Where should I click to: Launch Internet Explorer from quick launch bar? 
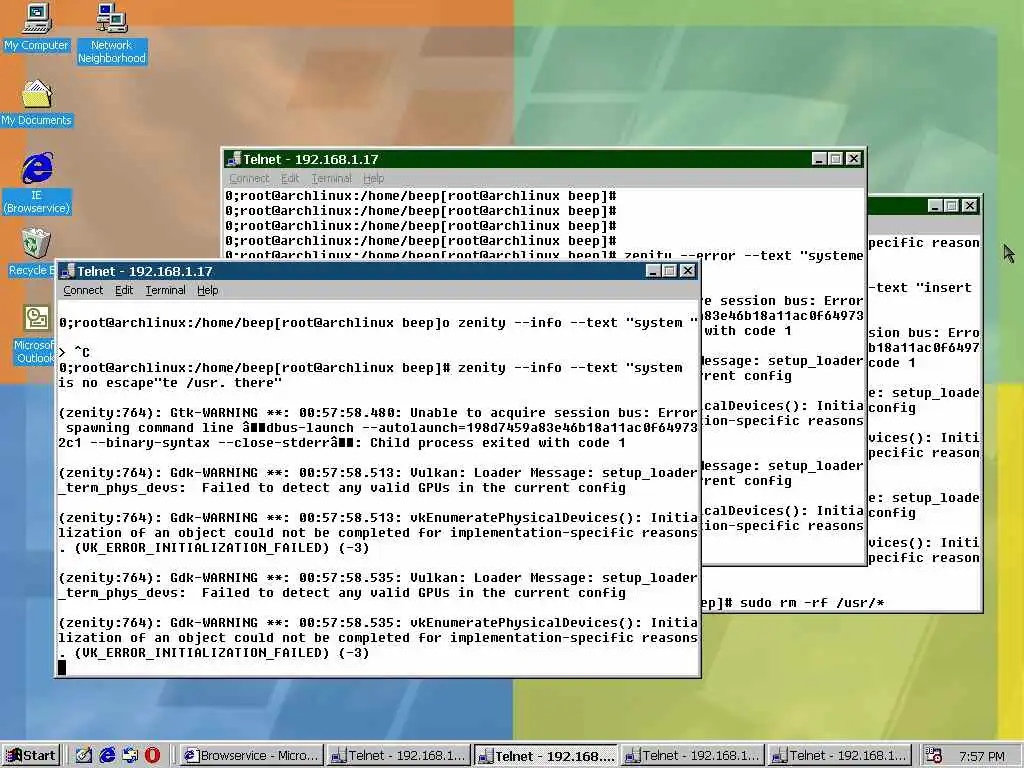(x=107, y=756)
